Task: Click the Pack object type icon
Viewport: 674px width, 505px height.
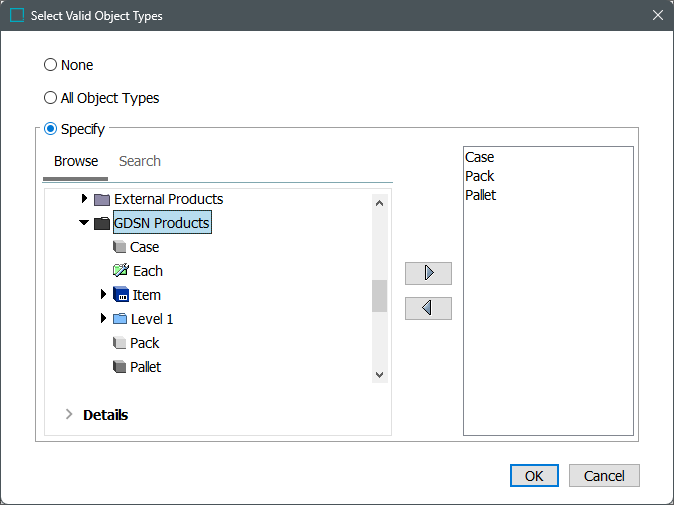Action: 120,343
